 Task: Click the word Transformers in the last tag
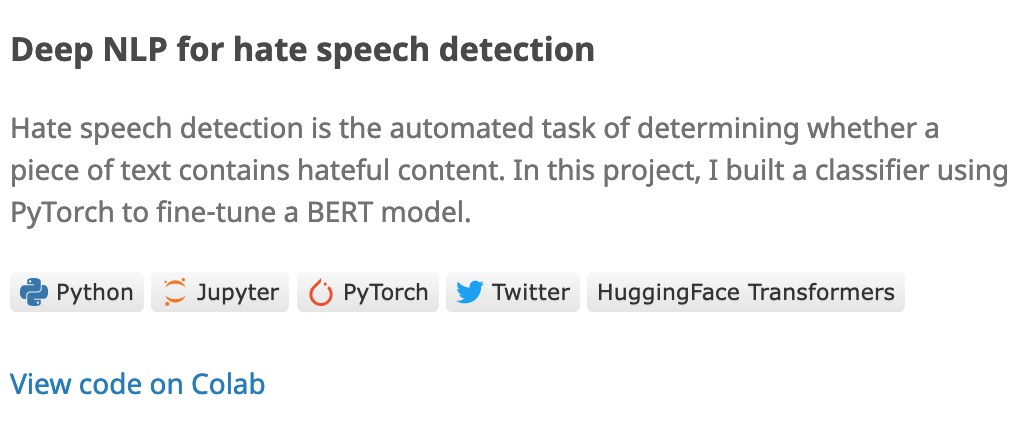pos(821,292)
